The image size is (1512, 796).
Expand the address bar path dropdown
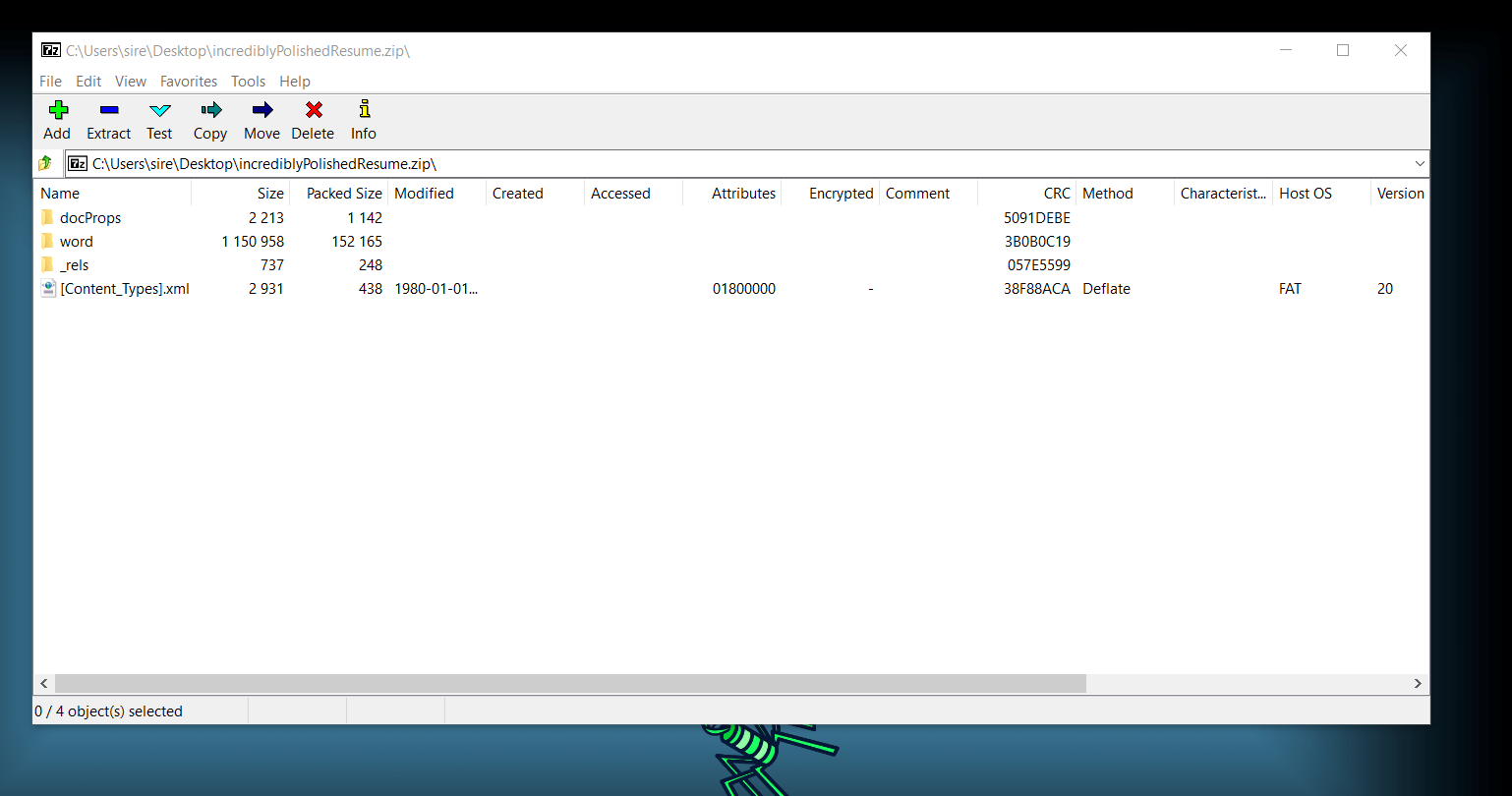tap(1420, 164)
